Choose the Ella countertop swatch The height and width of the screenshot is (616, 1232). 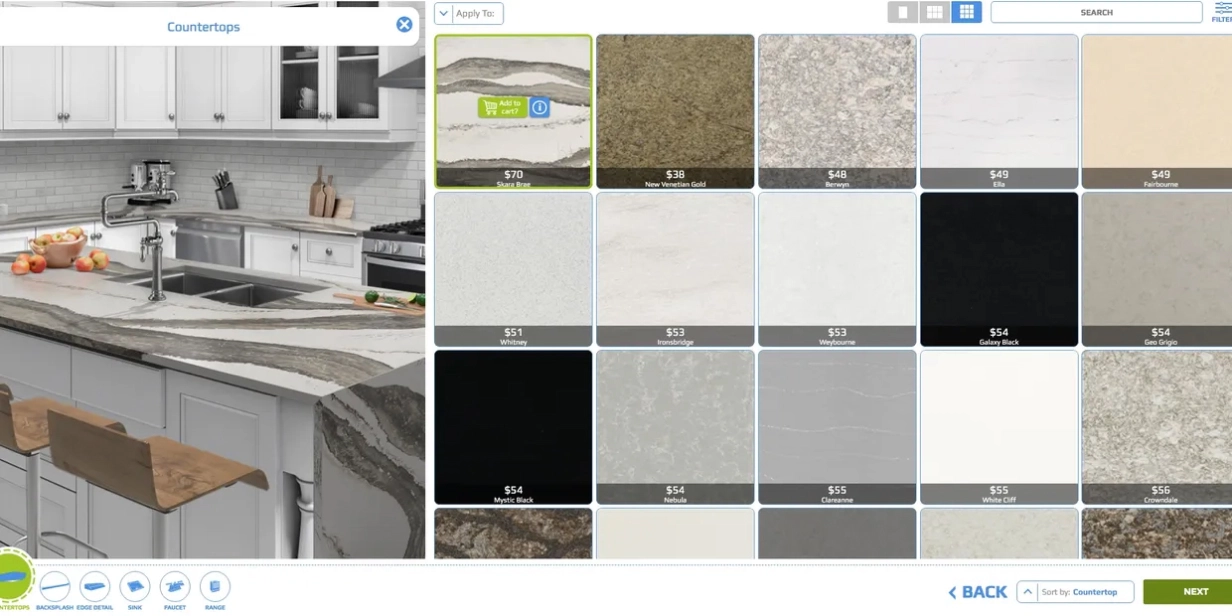[x=999, y=111]
